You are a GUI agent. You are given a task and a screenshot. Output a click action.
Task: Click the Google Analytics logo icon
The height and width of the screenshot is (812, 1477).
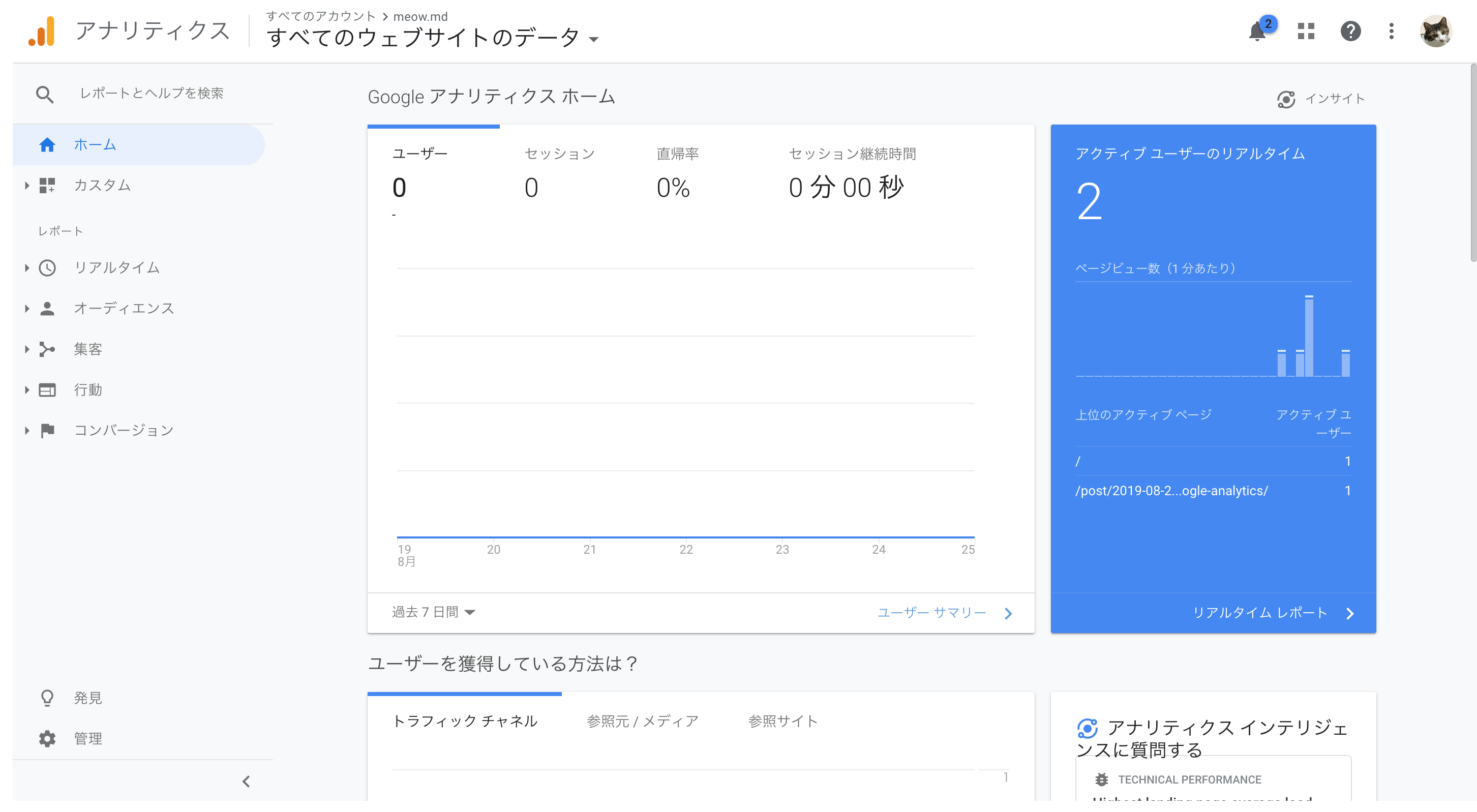point(41,31)
